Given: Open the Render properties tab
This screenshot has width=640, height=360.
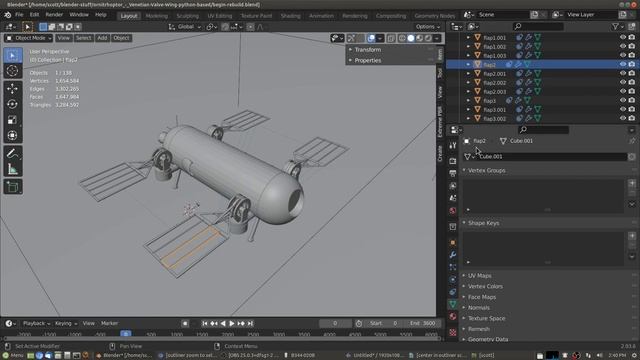Looking at the screenshot, I should point(453,161).
